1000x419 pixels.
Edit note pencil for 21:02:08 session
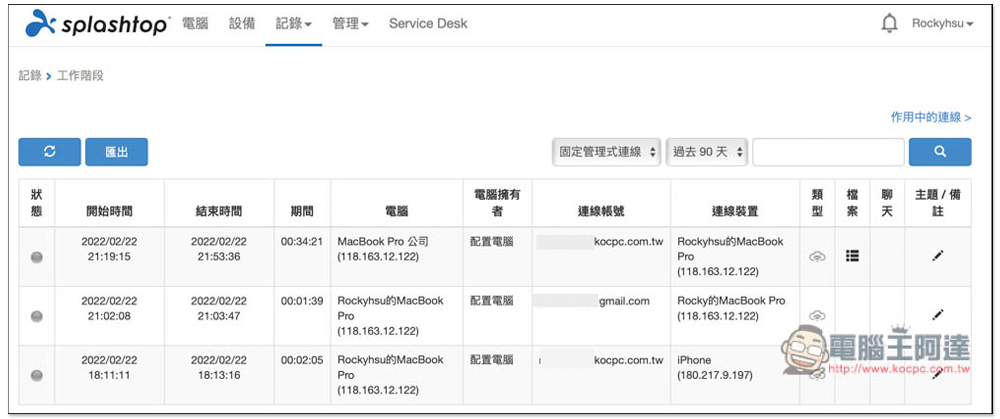coord(937,315)
